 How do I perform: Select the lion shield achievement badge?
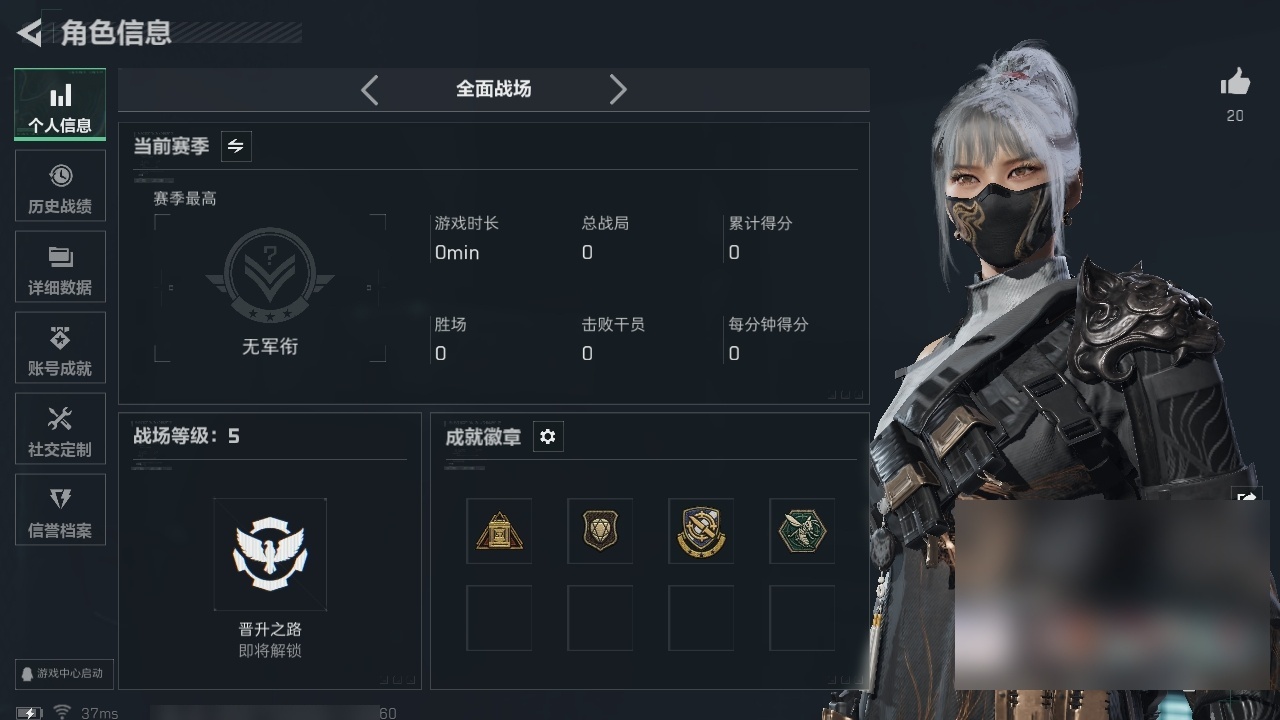(x=600, y=531)
